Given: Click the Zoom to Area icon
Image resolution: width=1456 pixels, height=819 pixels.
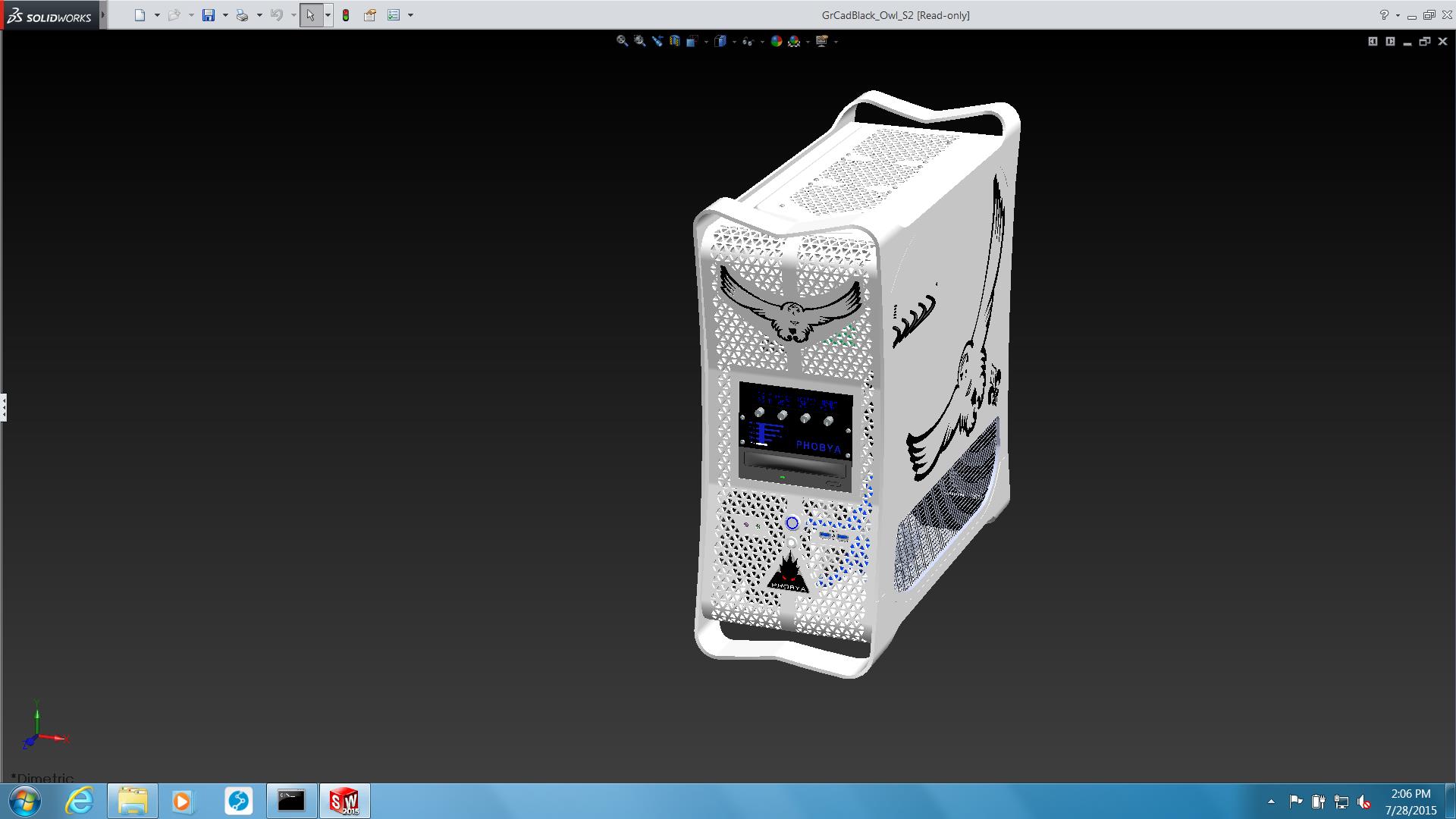Looking at the screenshot, I should [639, 41].
